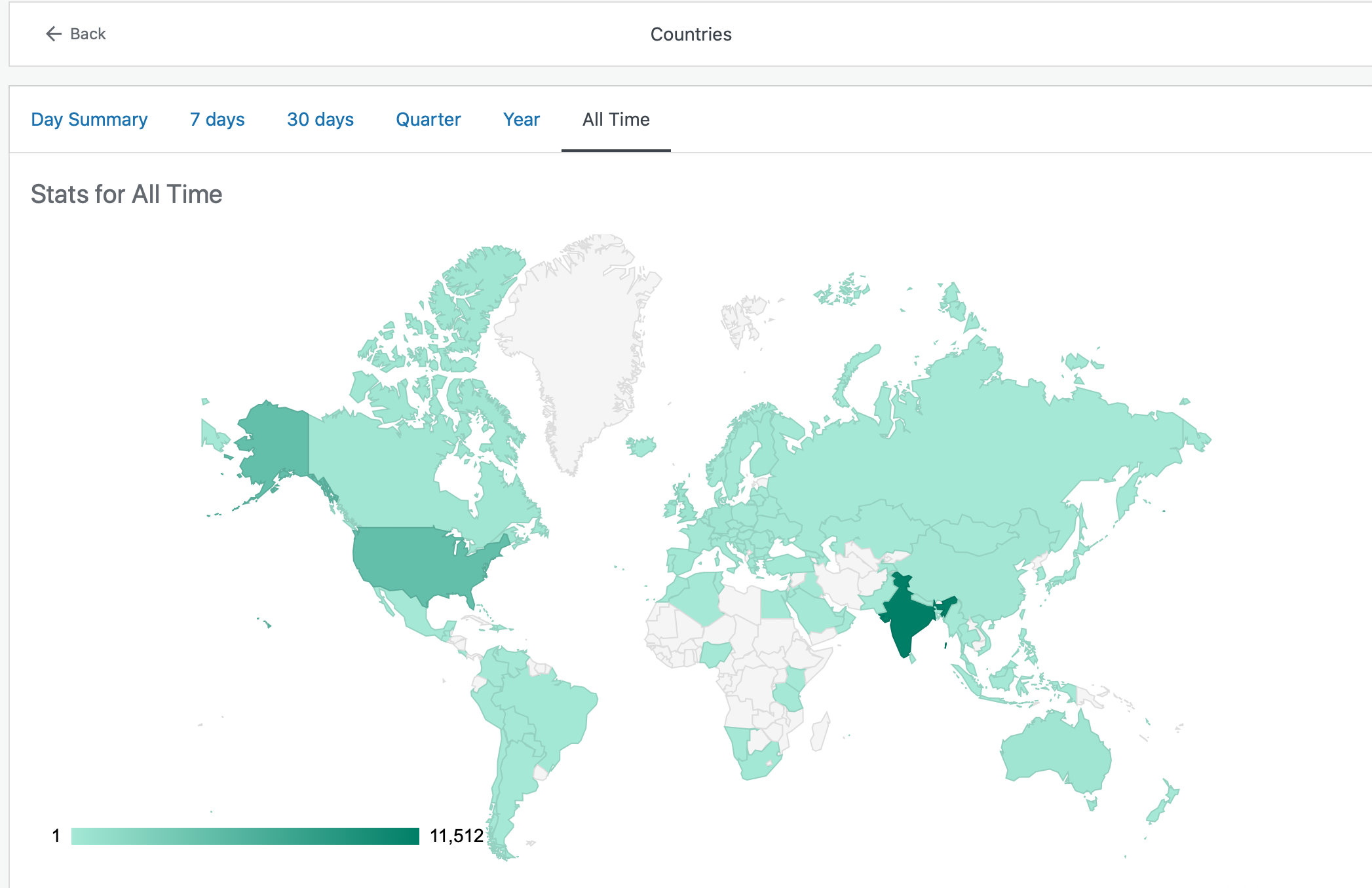Viewport: 1372px width, 888px height.
Task: Click the back arrow icon
Action: click(53, 34)
